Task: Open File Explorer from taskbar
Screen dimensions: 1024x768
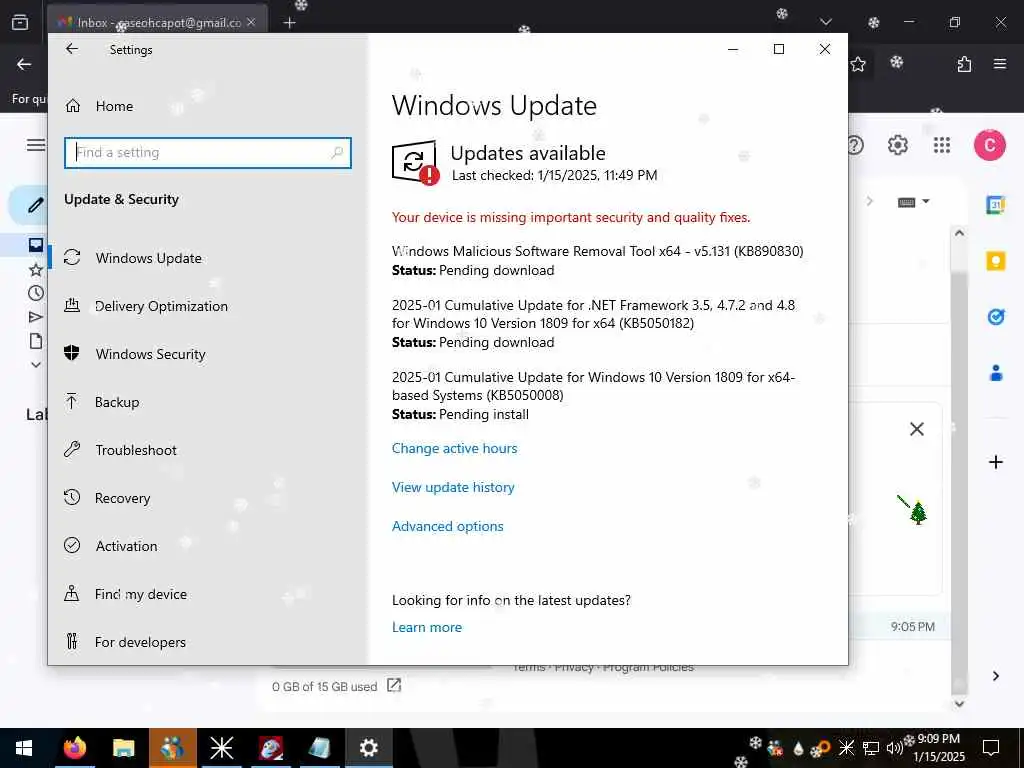Action: click(x=123, y=748)
